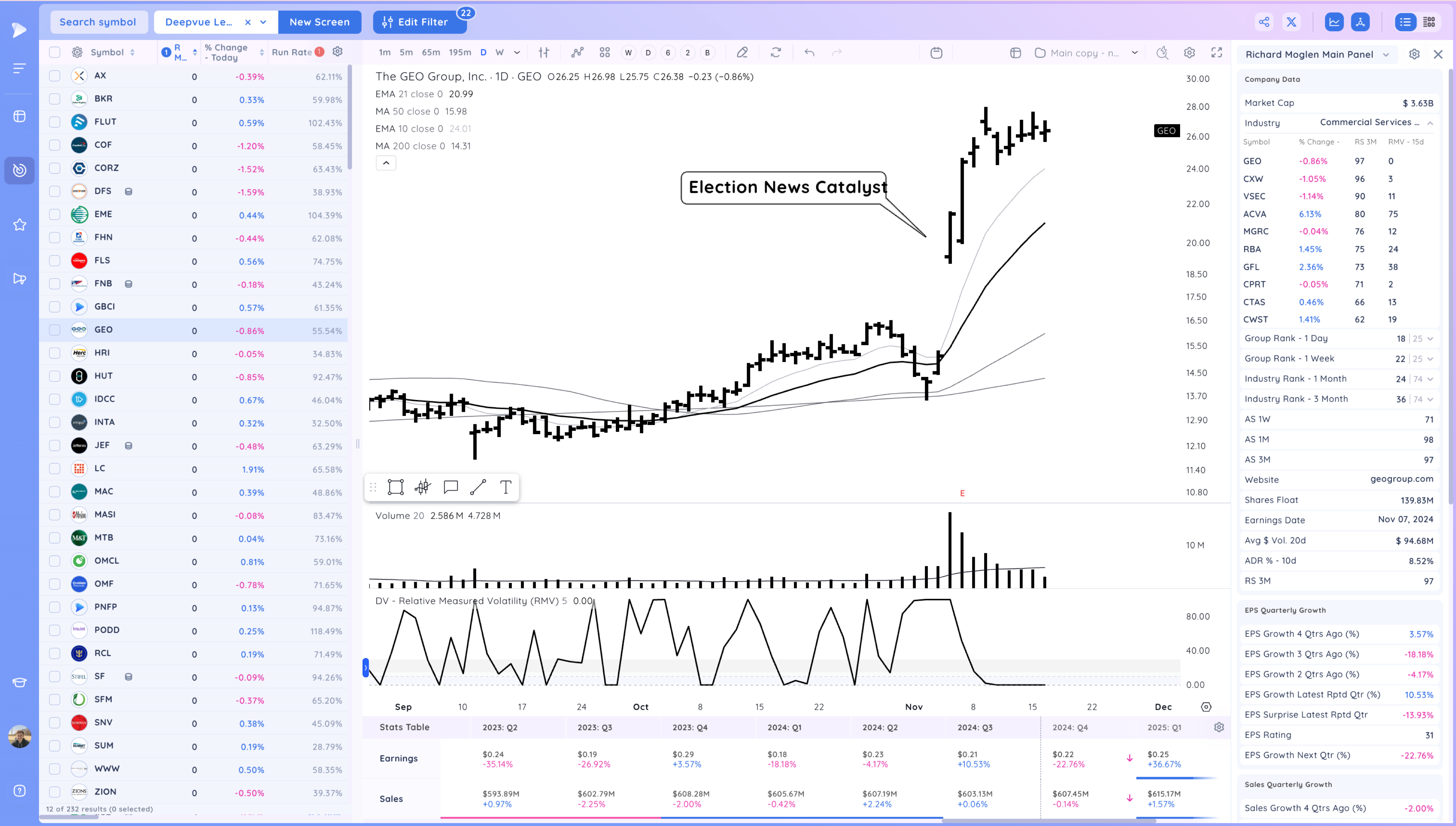Check the BKR row checkbox
Image resolution: width=1456 pixels, height=826 pixels.
click(x=55, y=99)
